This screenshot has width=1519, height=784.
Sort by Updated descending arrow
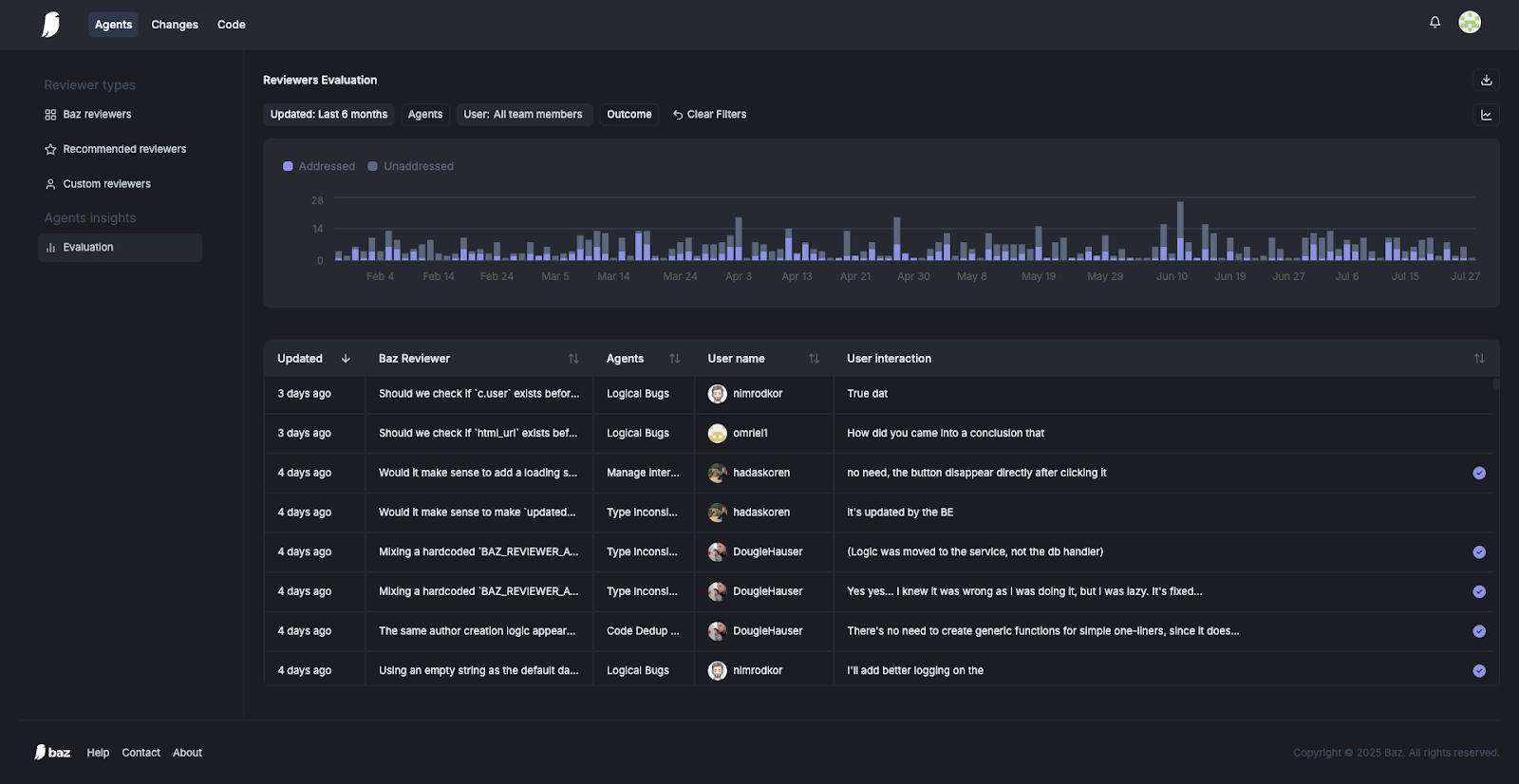coord(346,359)
